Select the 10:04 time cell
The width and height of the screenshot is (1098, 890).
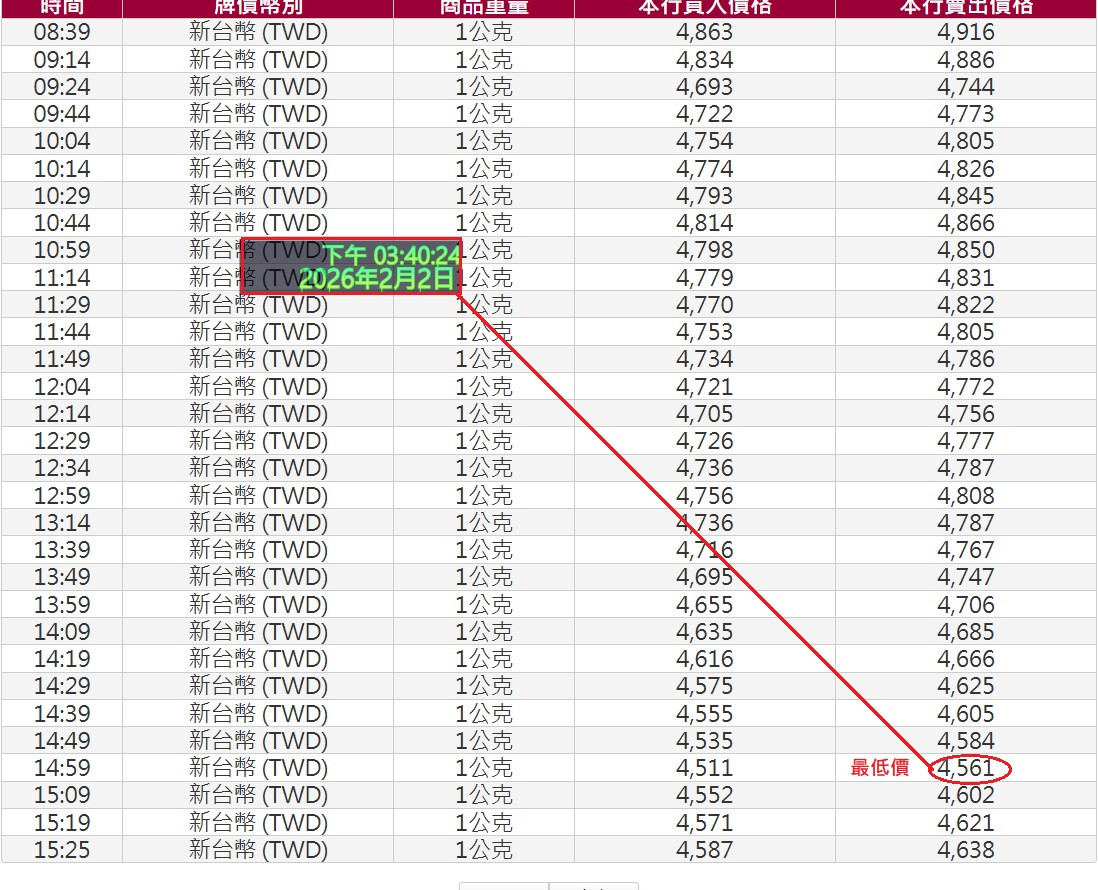[62, 141]
